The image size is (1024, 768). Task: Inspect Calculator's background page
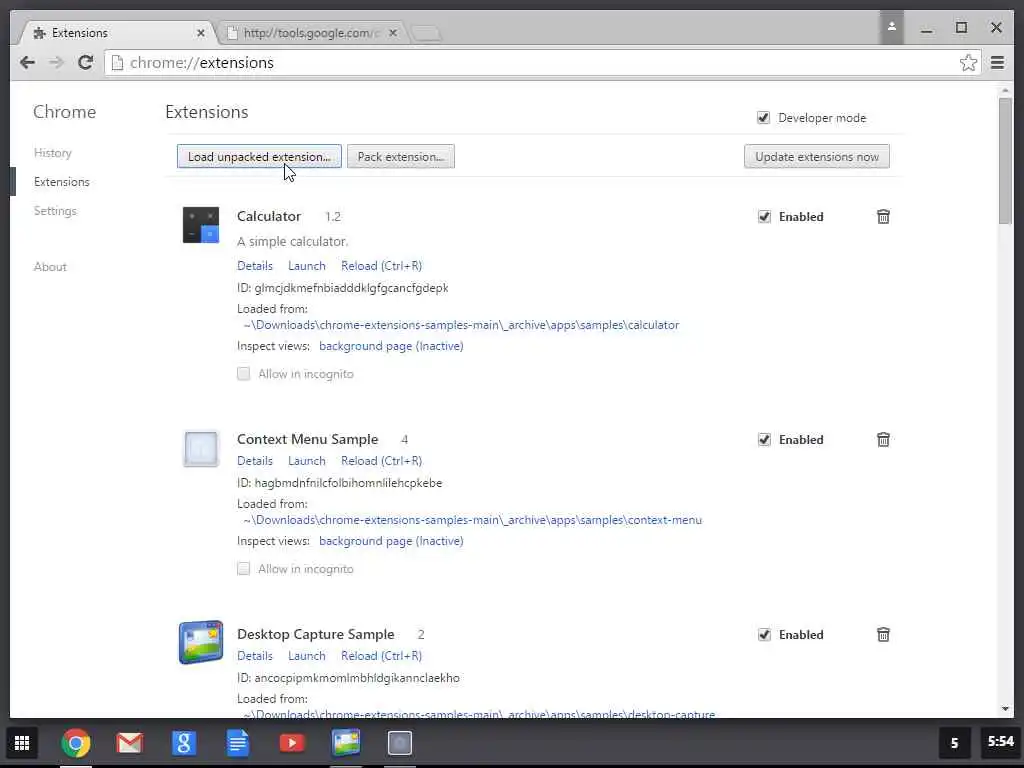point(391,346)
